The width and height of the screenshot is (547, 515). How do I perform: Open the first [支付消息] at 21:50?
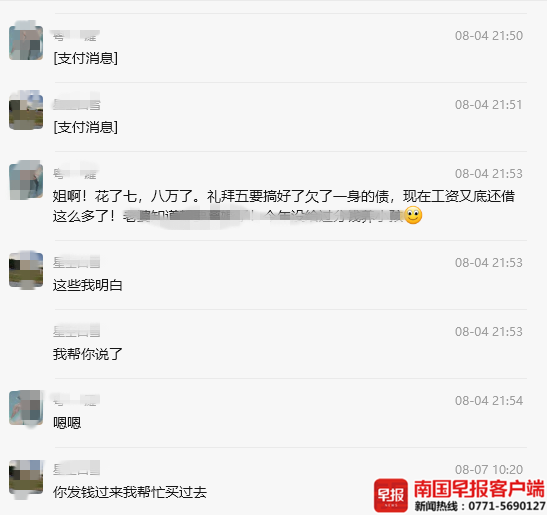point(85,58)
